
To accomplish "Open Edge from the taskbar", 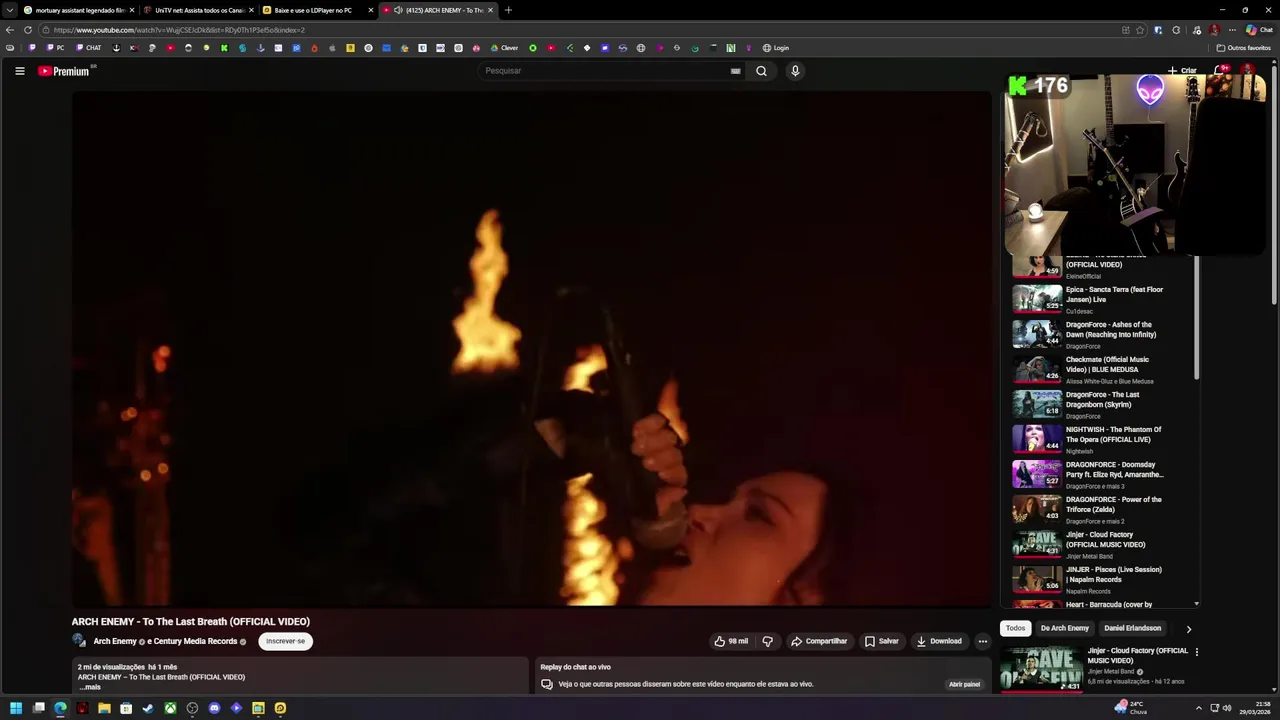I will [60, 708].
